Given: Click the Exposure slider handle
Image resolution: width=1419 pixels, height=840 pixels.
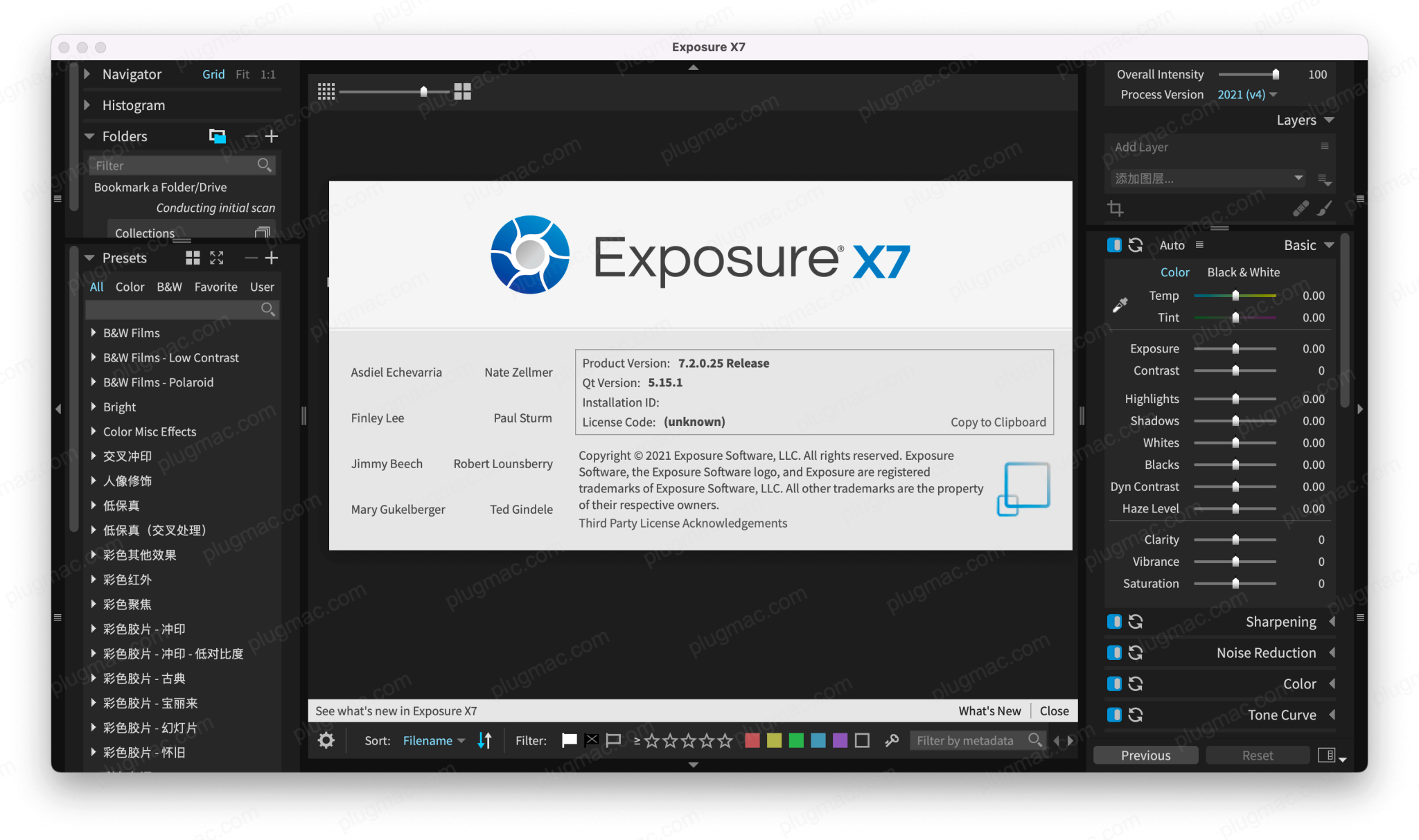Looking at the screenshot, I should click(1235, 348).
